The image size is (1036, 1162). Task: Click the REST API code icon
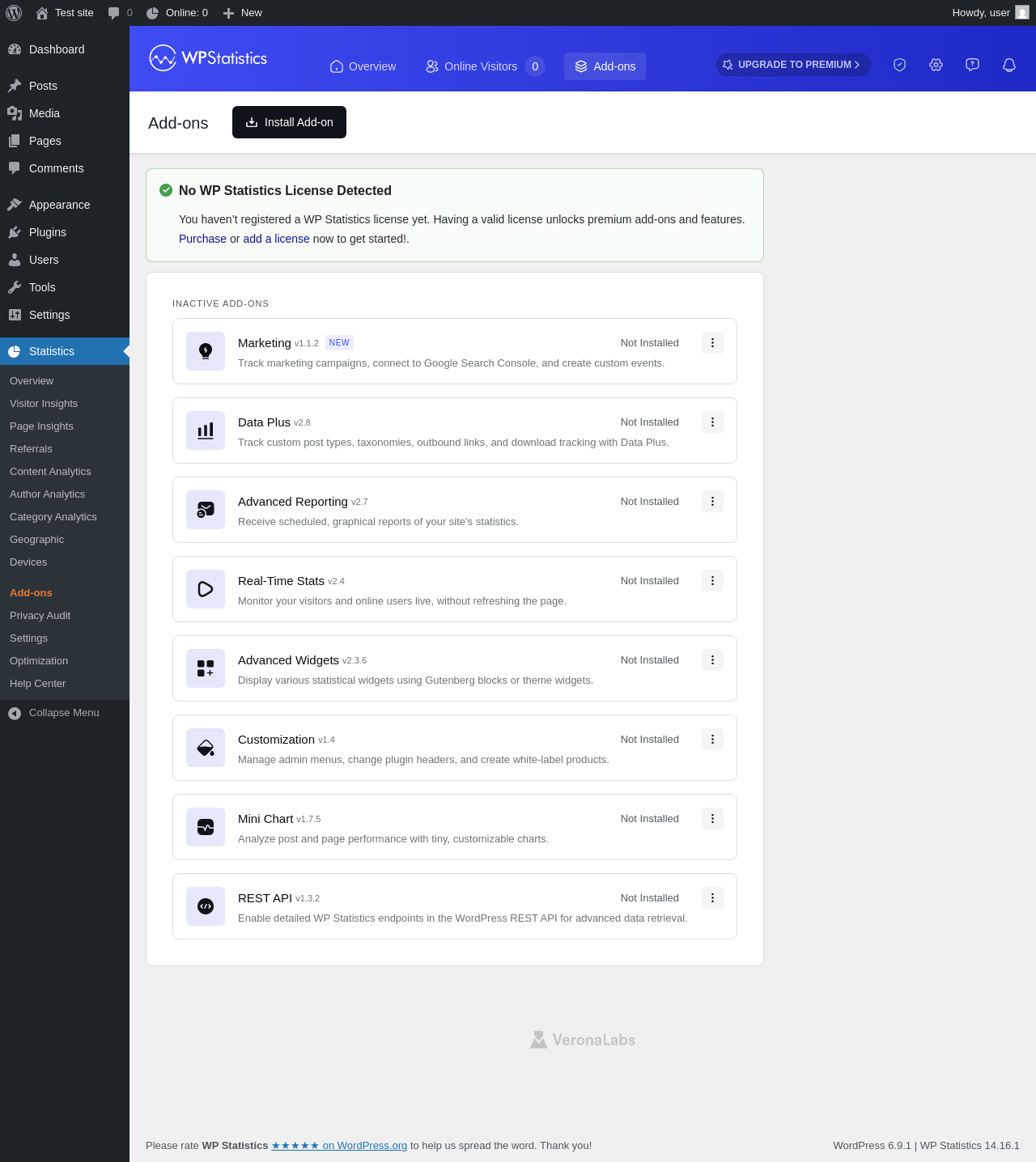pos(206,906)
